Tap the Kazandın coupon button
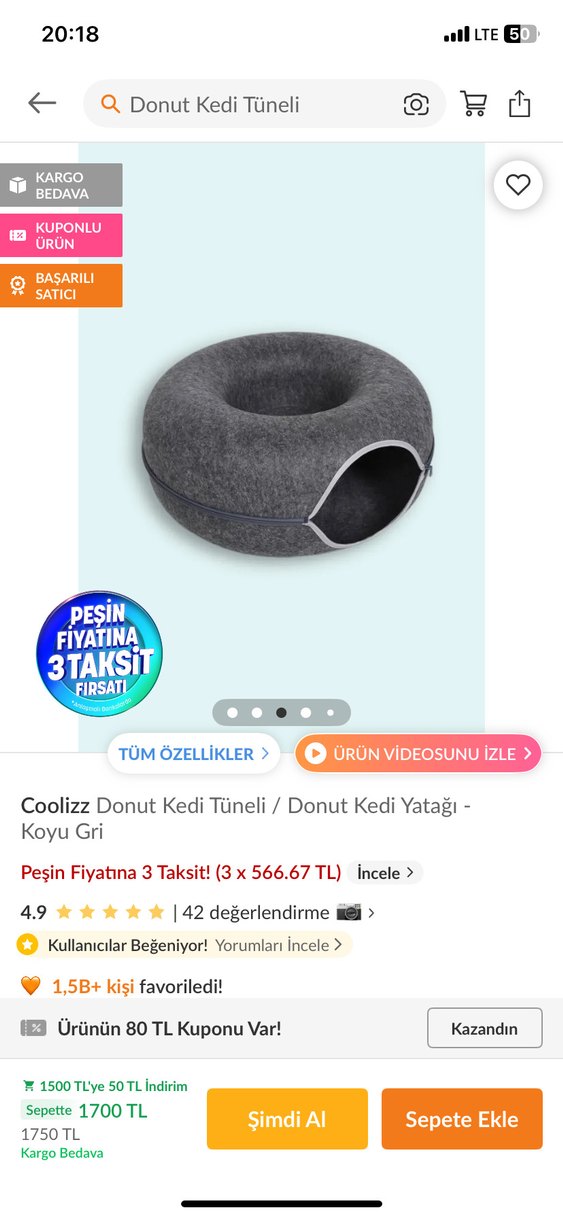Image resolution: width=563 pixels, height=1218 pixels. click(x=485, y=1028)
